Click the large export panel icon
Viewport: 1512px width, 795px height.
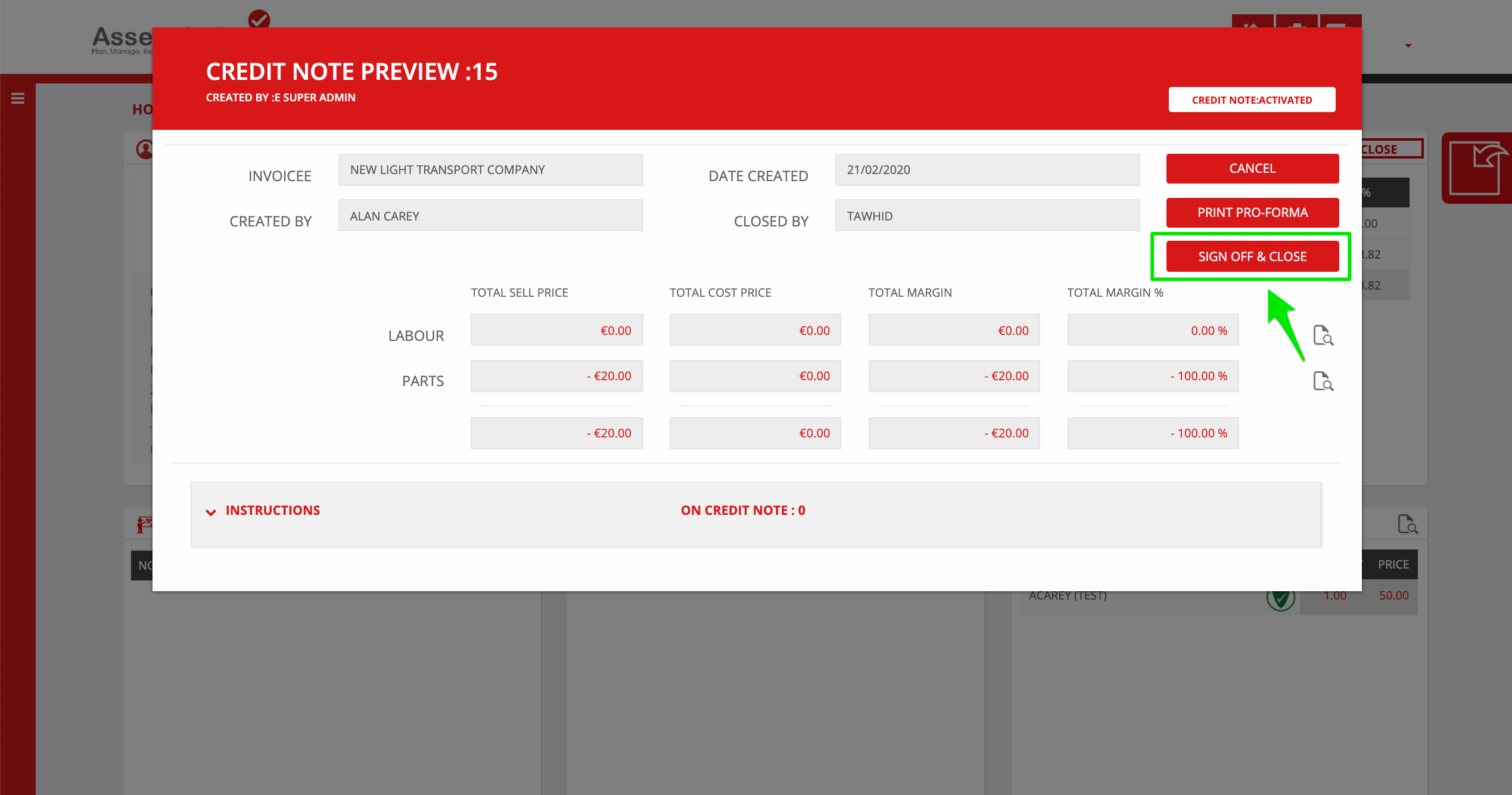(1477, 169)
